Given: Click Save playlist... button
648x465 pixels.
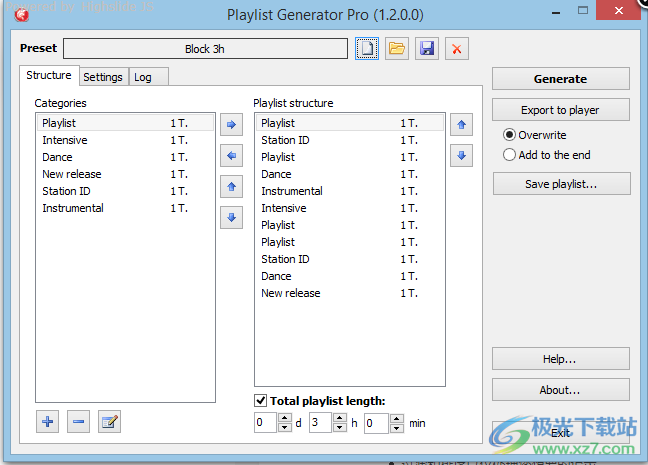Looking at the screenshot, I should click(562, 184).
